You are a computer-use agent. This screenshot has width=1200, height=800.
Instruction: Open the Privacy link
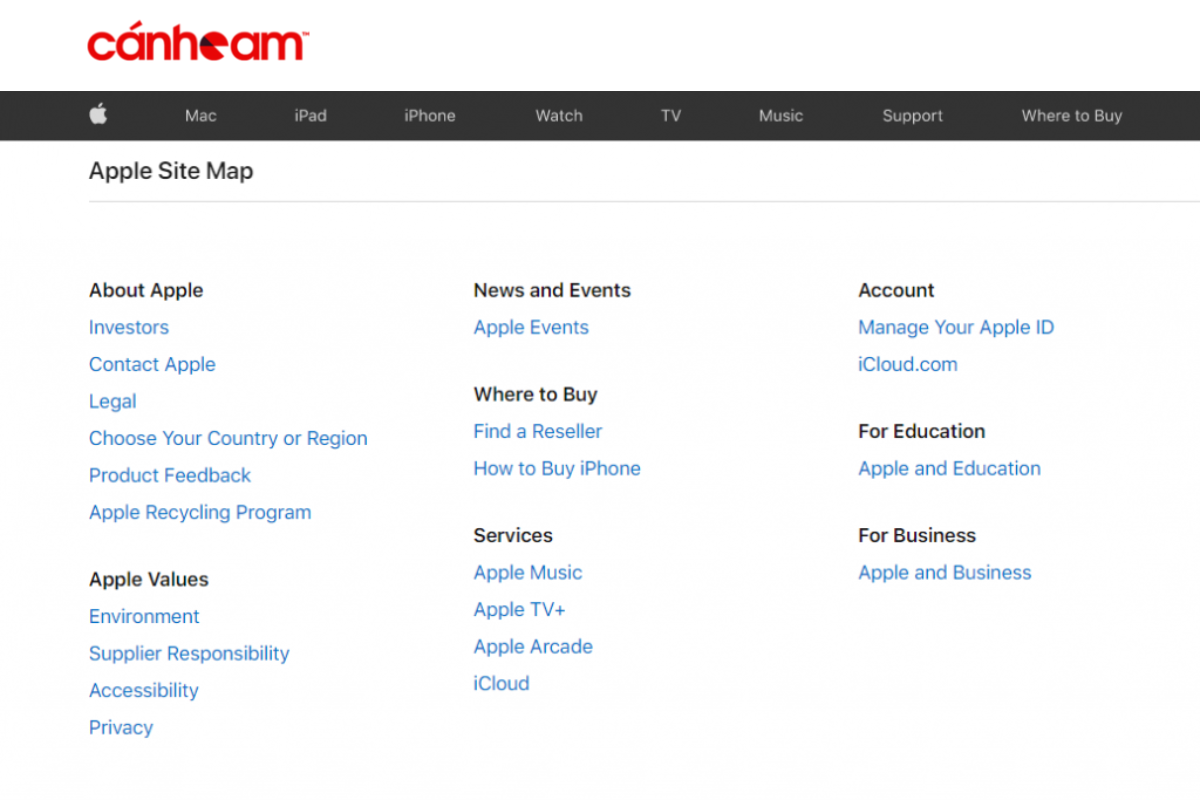pyautogui.click(x=121, y=727)
